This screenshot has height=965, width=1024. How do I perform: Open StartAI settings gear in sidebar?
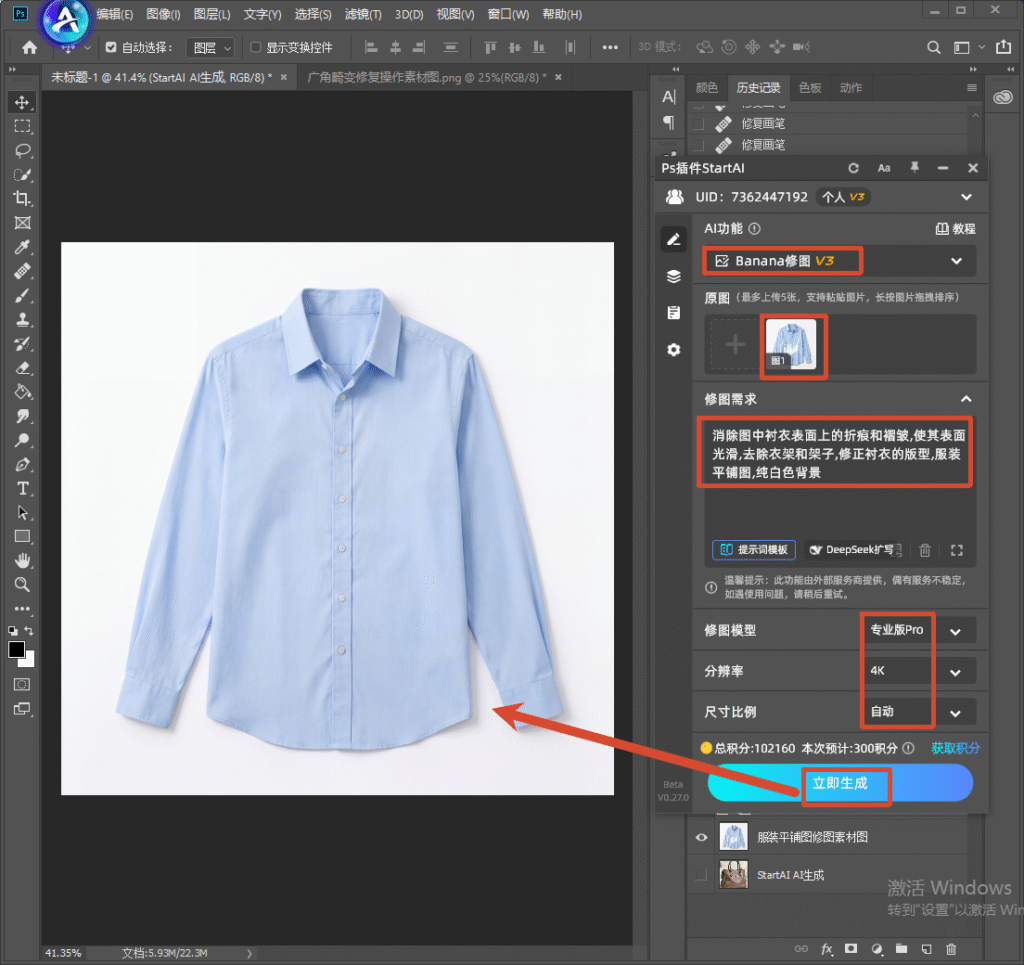click(673, 350)
